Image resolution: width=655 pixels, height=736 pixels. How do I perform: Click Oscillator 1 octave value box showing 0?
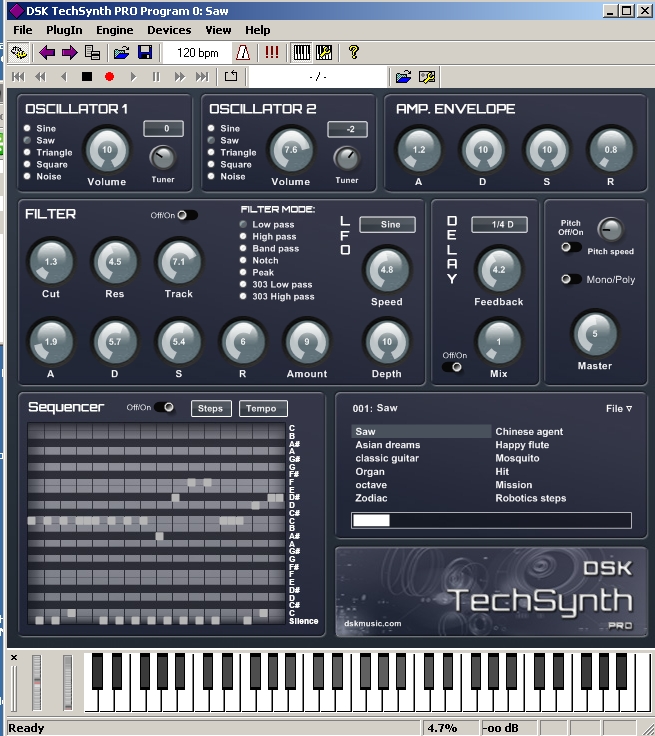click(163, 129)
